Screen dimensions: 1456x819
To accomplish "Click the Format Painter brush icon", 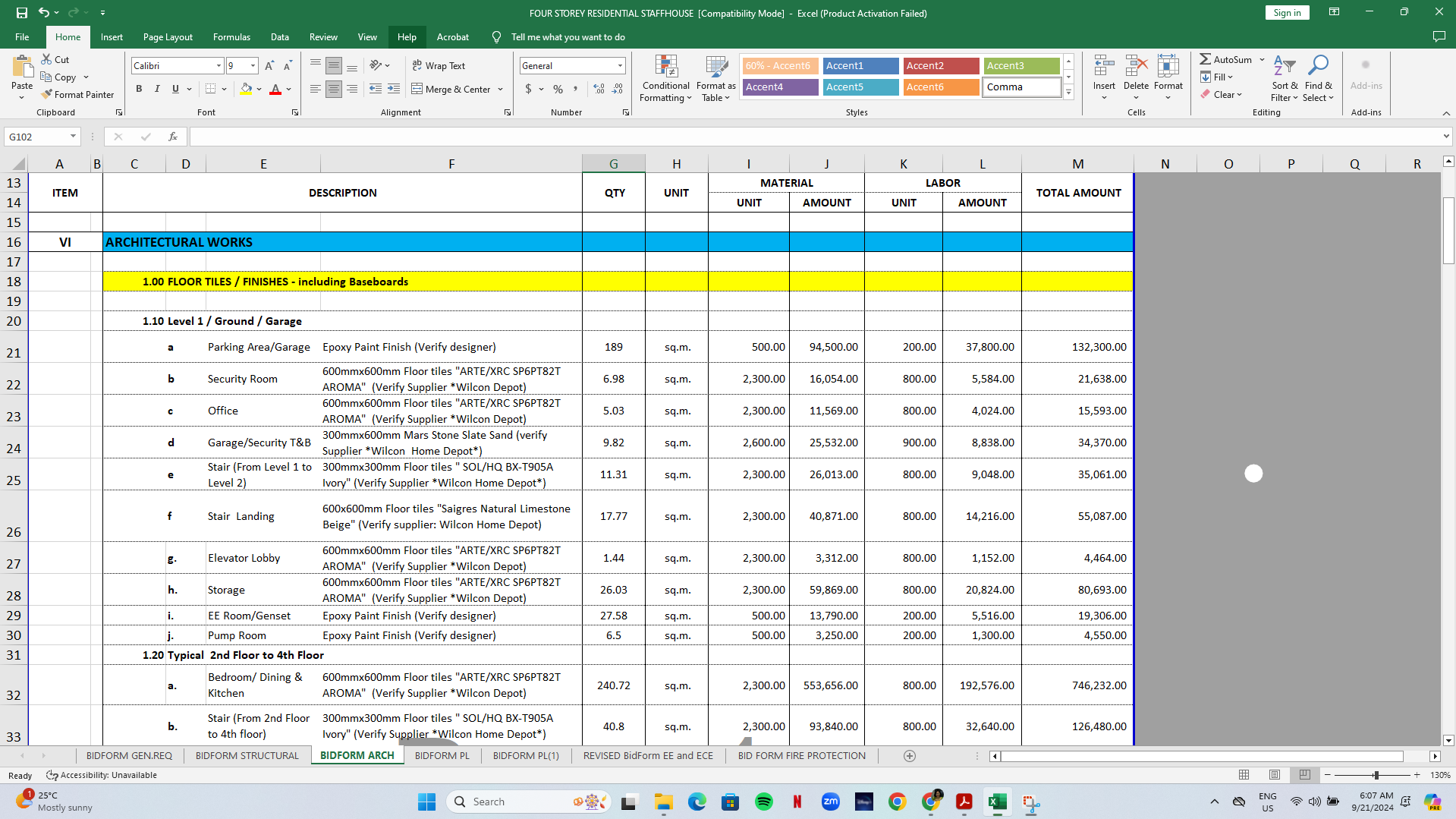I will pyautogui.click(x=47, y=95).
